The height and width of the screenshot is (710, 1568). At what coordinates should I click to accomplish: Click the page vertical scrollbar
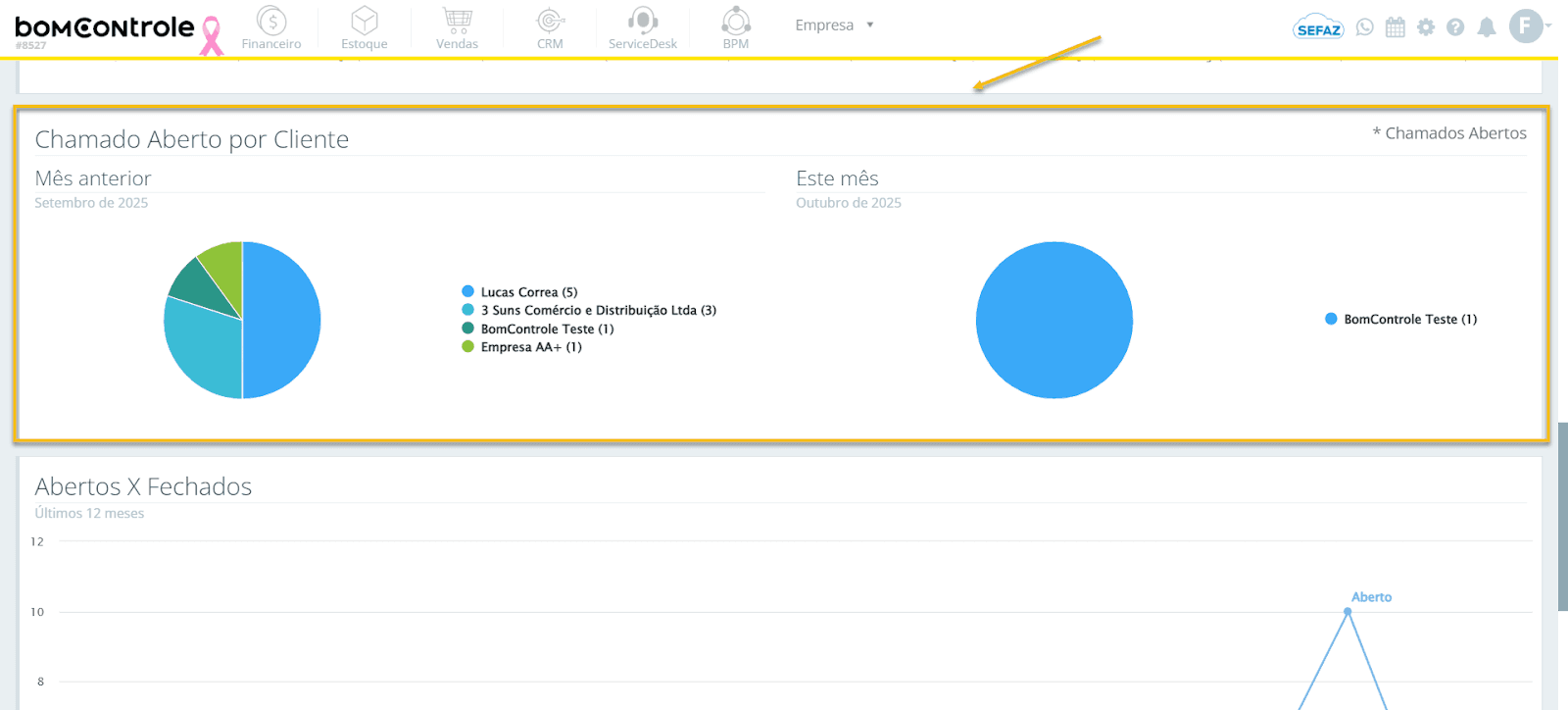(x=1563, y=517)
